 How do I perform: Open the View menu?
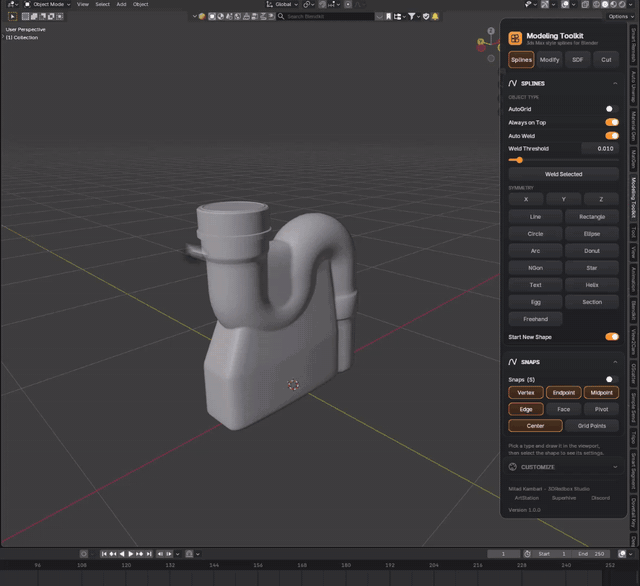(83, 4)
